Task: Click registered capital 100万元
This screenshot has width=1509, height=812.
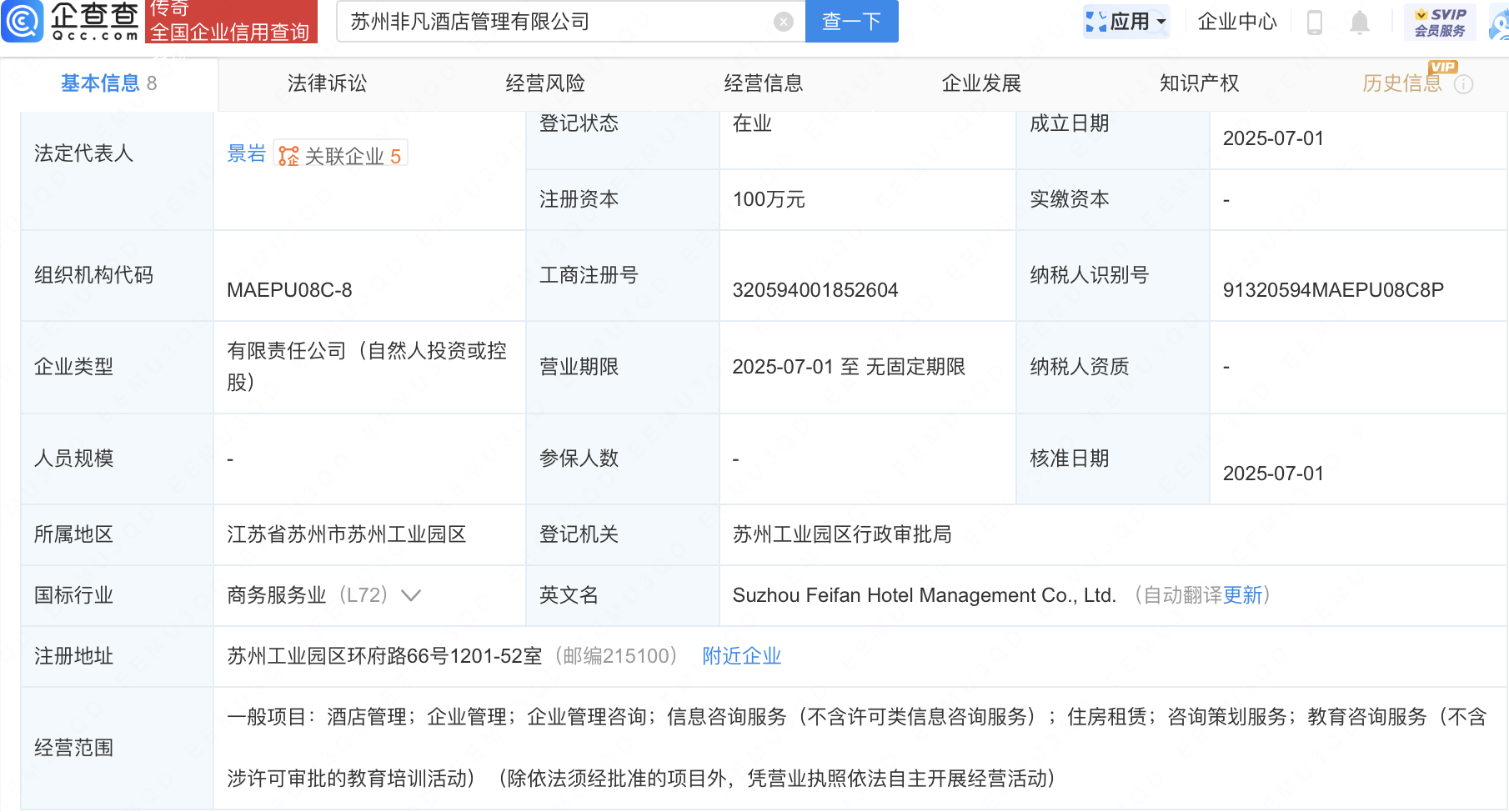Action: click(769, 199)
